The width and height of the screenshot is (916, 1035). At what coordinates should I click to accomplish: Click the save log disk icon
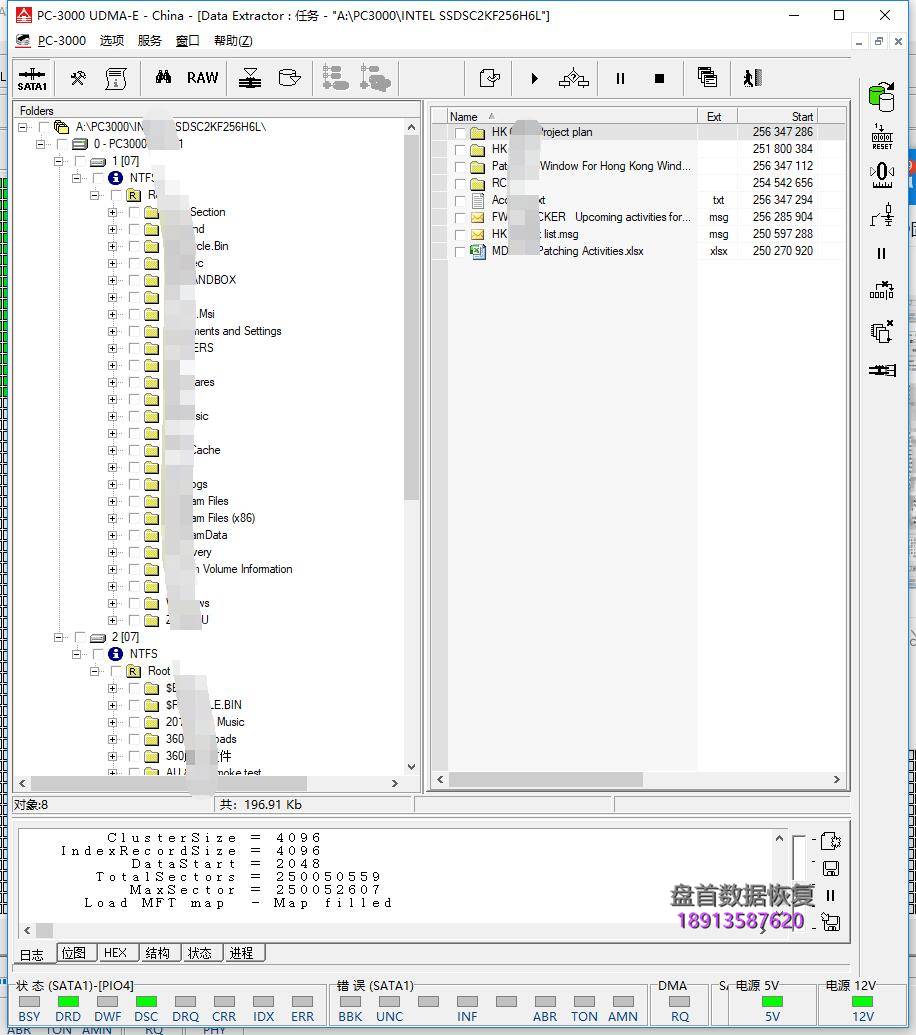click(x=831, y=869)
